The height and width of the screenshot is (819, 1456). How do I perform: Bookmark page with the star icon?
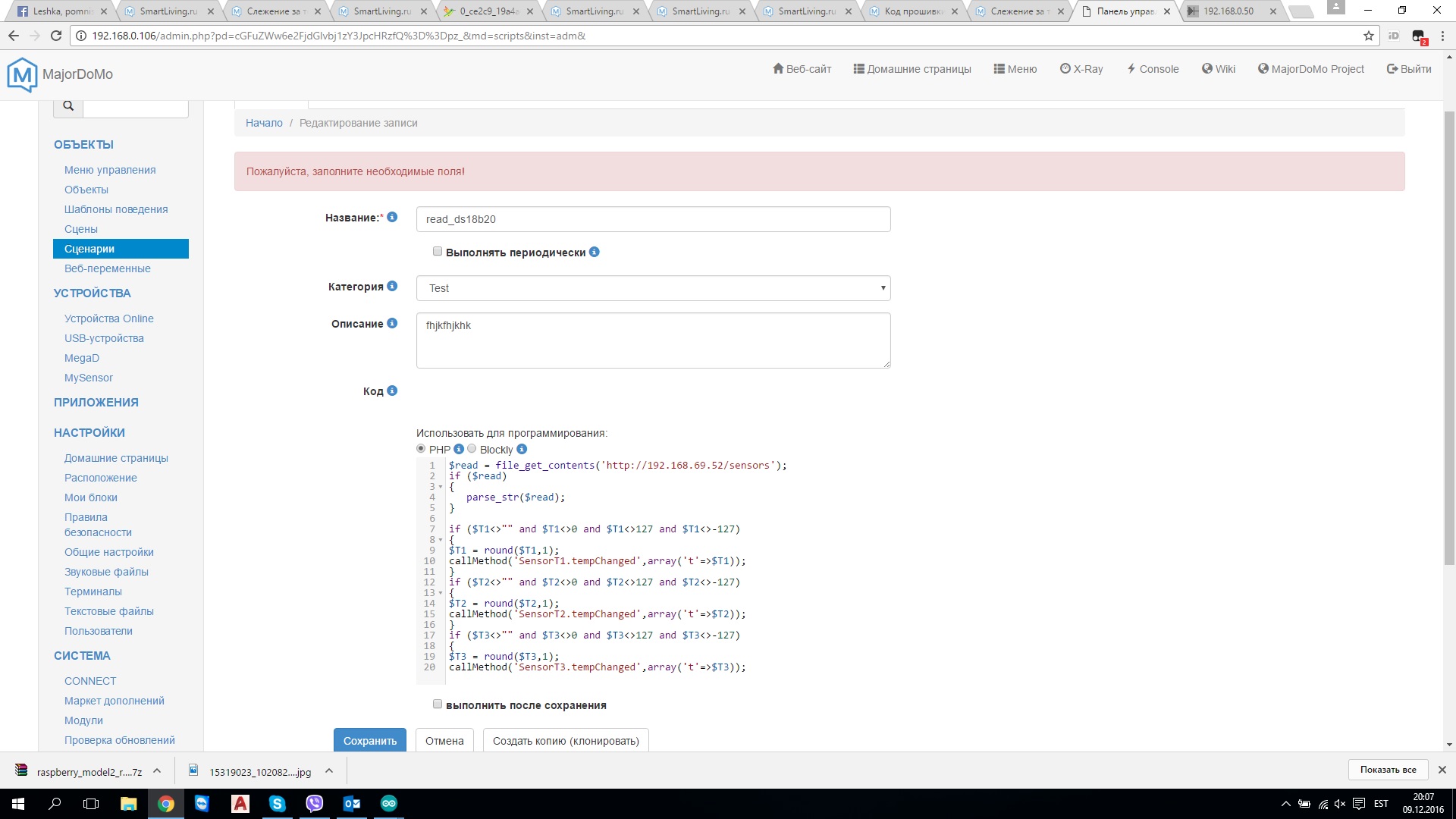click(x=1368, y=36)
